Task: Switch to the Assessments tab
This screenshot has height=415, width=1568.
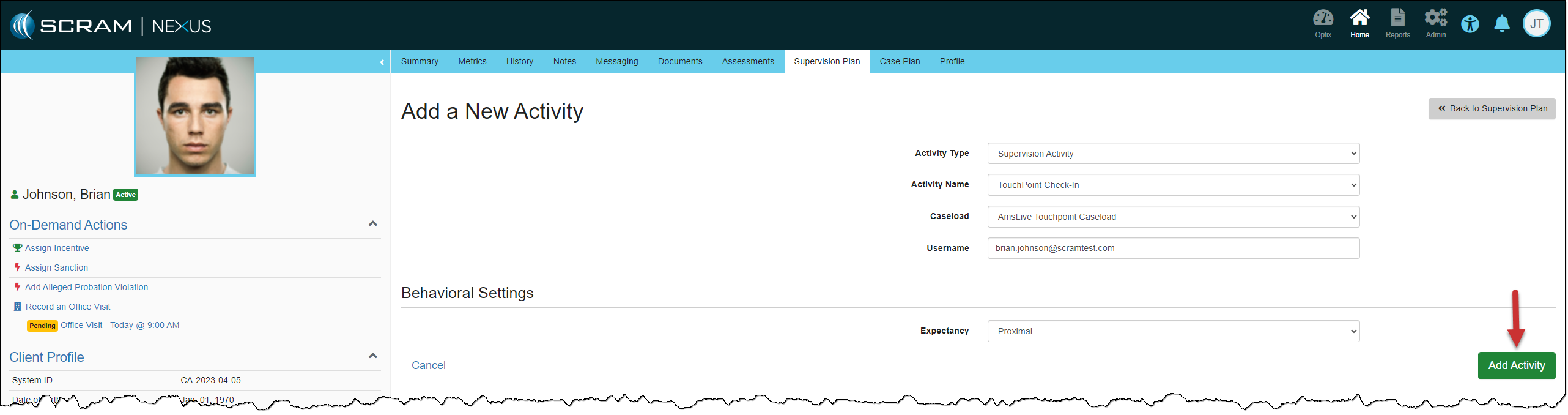Action: [747, 62]
